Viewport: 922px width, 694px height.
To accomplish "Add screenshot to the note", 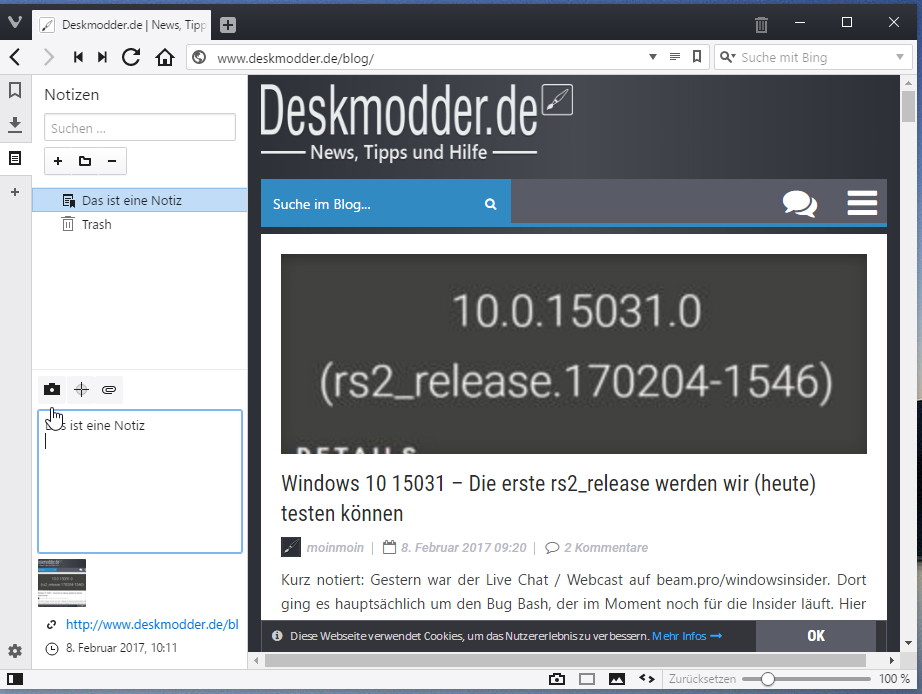I will [52, 389].
